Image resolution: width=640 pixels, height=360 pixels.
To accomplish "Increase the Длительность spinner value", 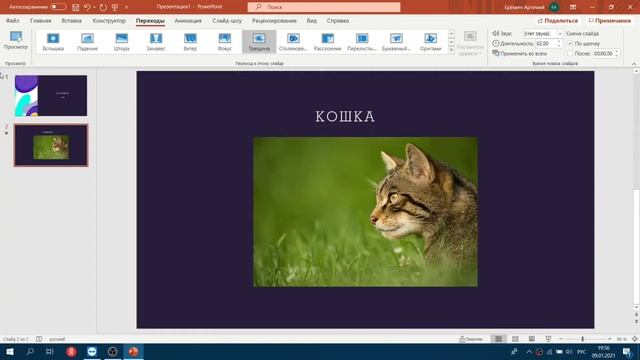I will click(x=559, y=41).
